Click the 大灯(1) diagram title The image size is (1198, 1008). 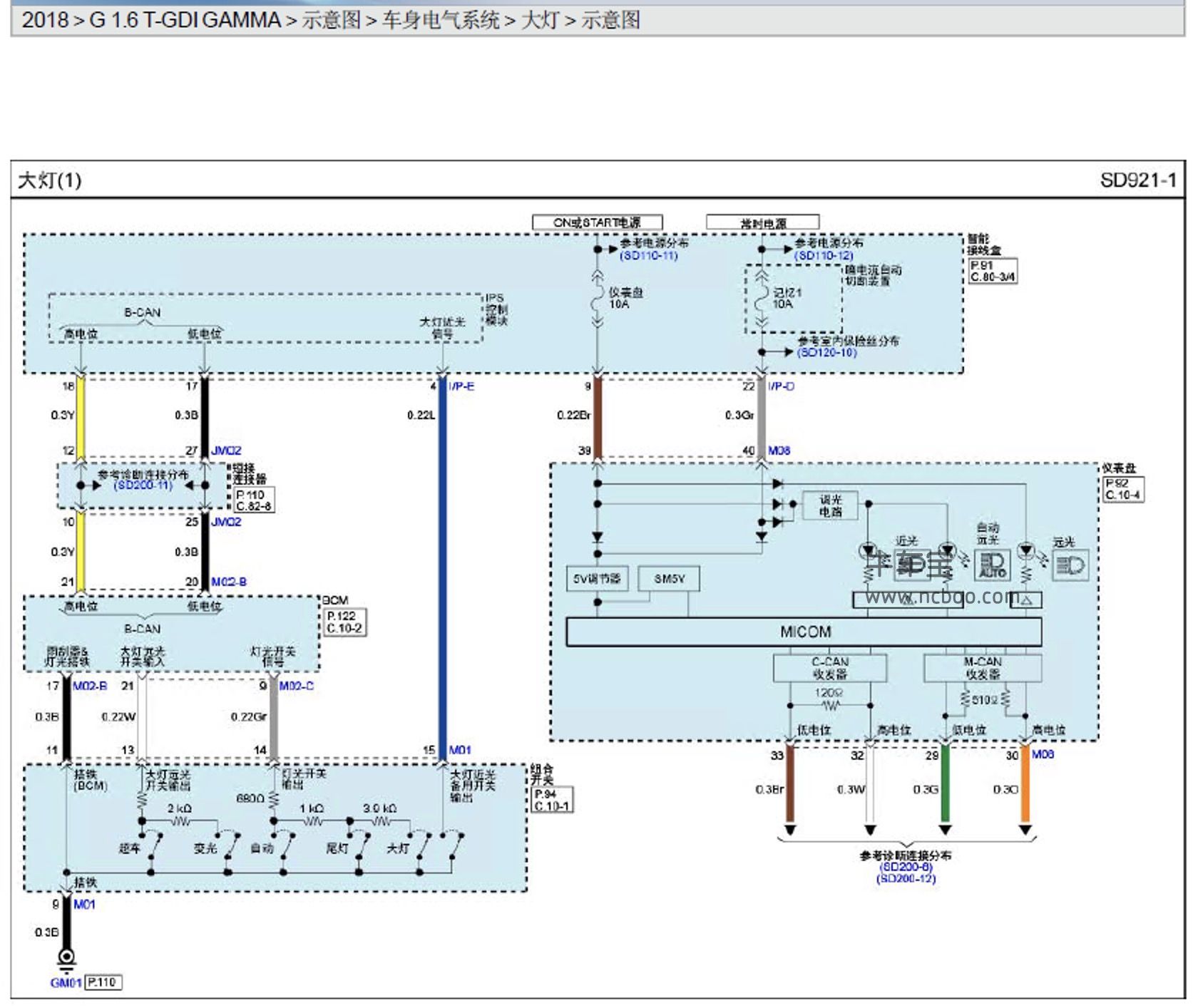click(x=49, y=180)
